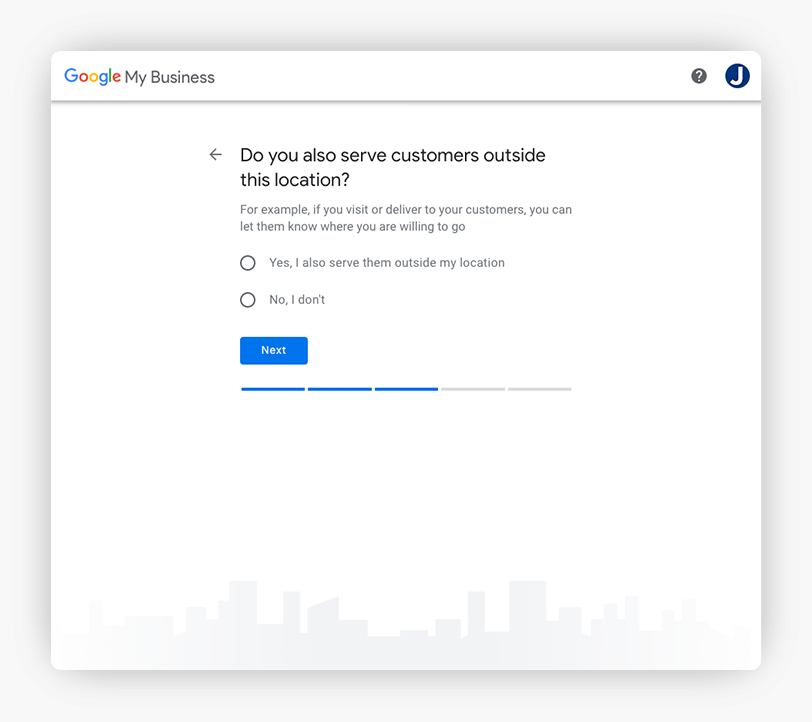Open the help question mark icon
Screen dimensions: 812x722
699,76
